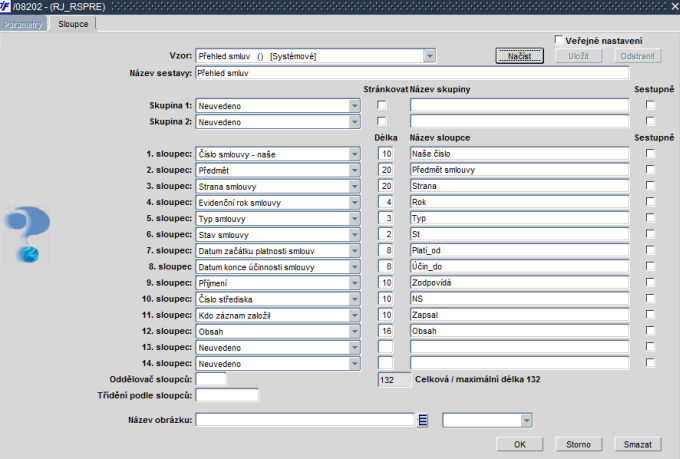The width and height of the screenshot is (680, 459).
Task: Open the Skupina 2 dropdown
Action: click(x=354, y=122)
